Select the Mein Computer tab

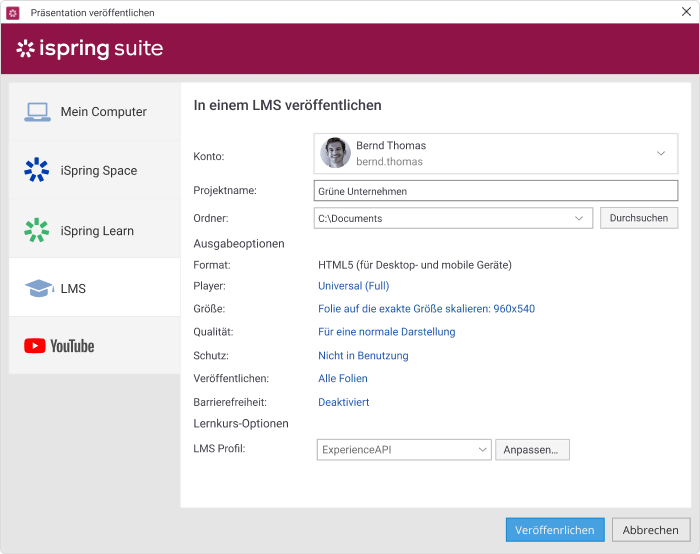click(95, 112)
